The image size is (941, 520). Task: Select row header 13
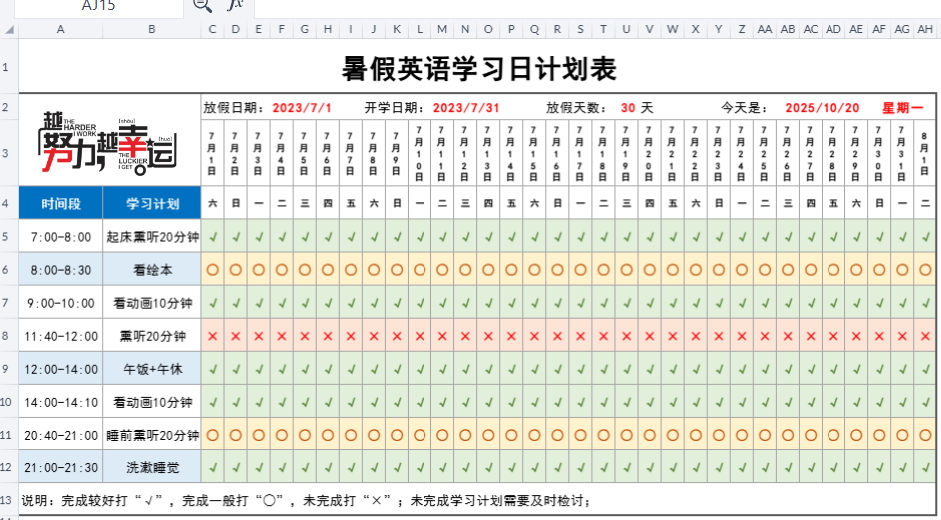pos(9,500)
